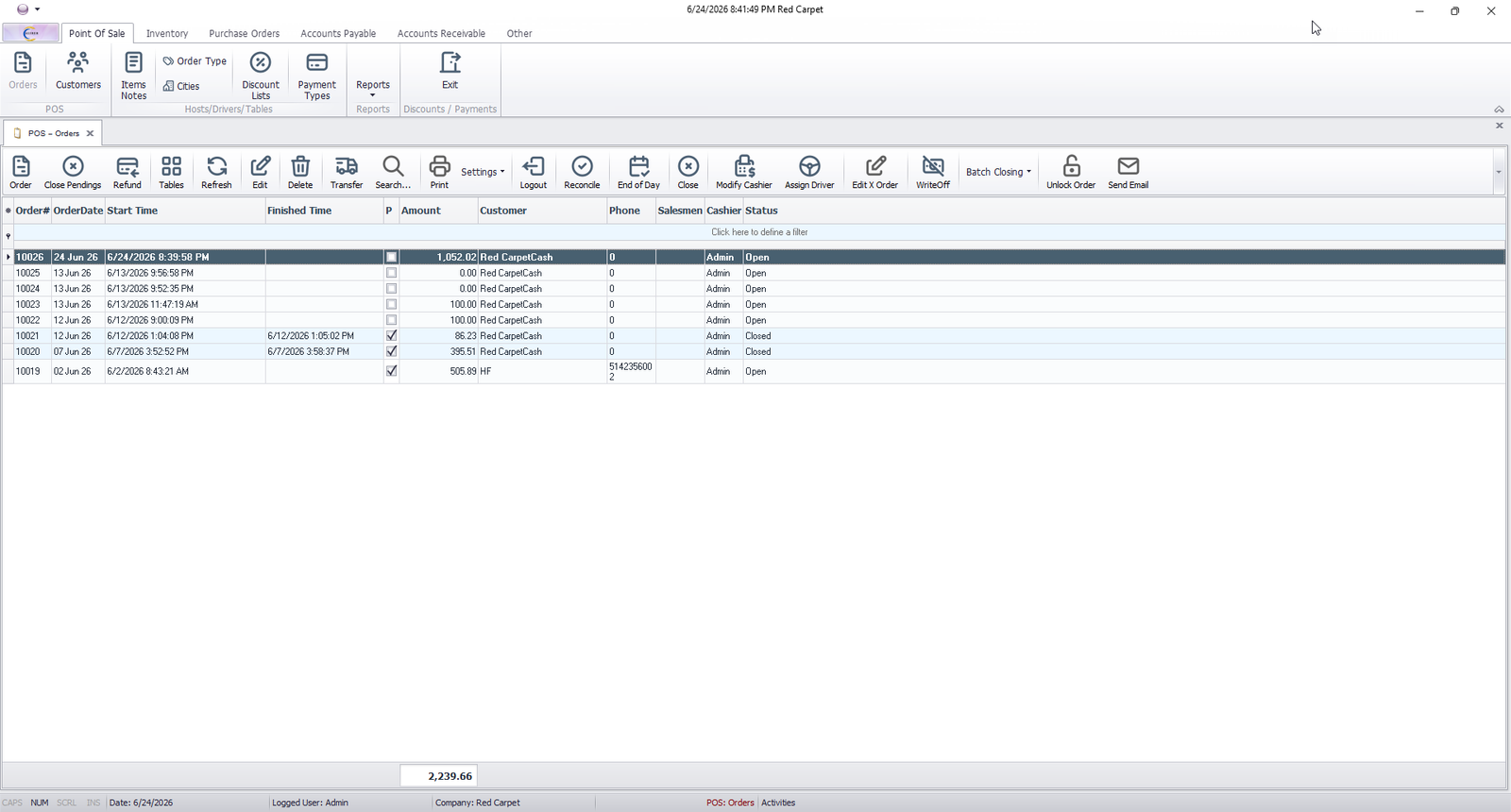1511x812 pixels.
Task: Close the document panel with the X on the right
Action: coord(1499,126)
